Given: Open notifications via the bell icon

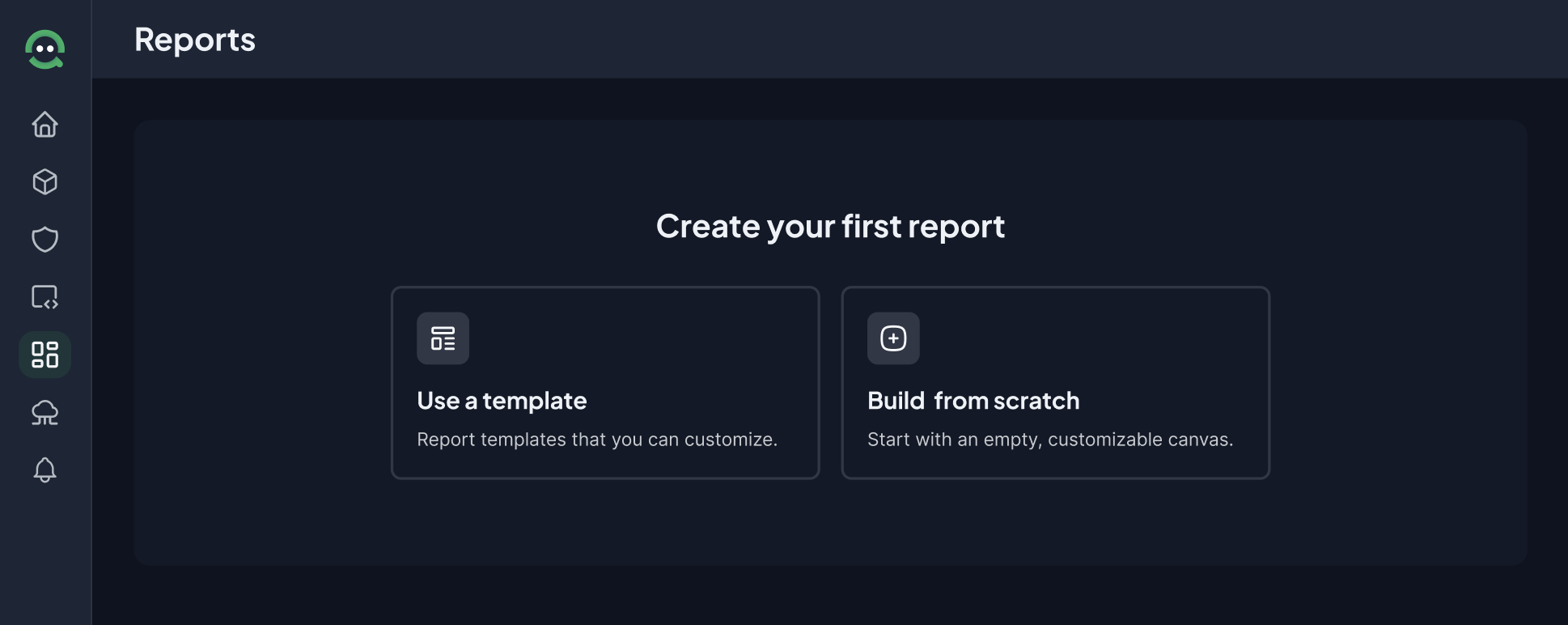Looking at the screenshot, I should tap(45, 470).
